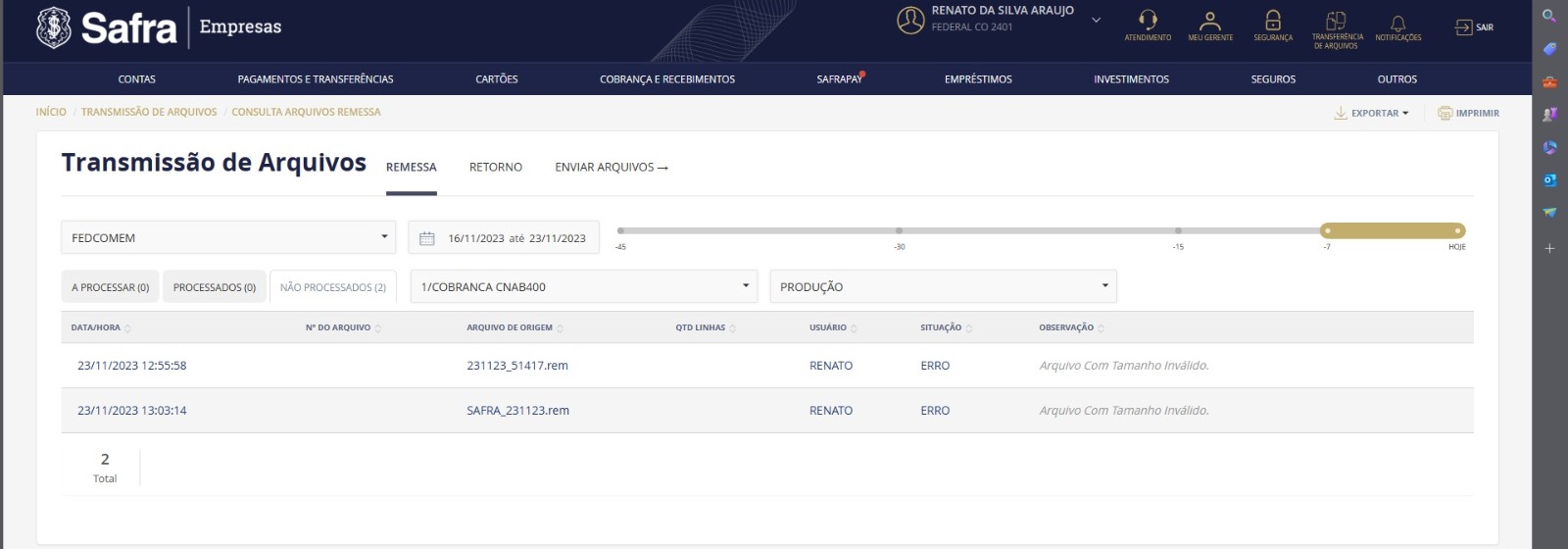This screenshot has height=549, width=1568.
Task: Open file SAFRA_231123.rem link
Action: click(x=517, y=411)
